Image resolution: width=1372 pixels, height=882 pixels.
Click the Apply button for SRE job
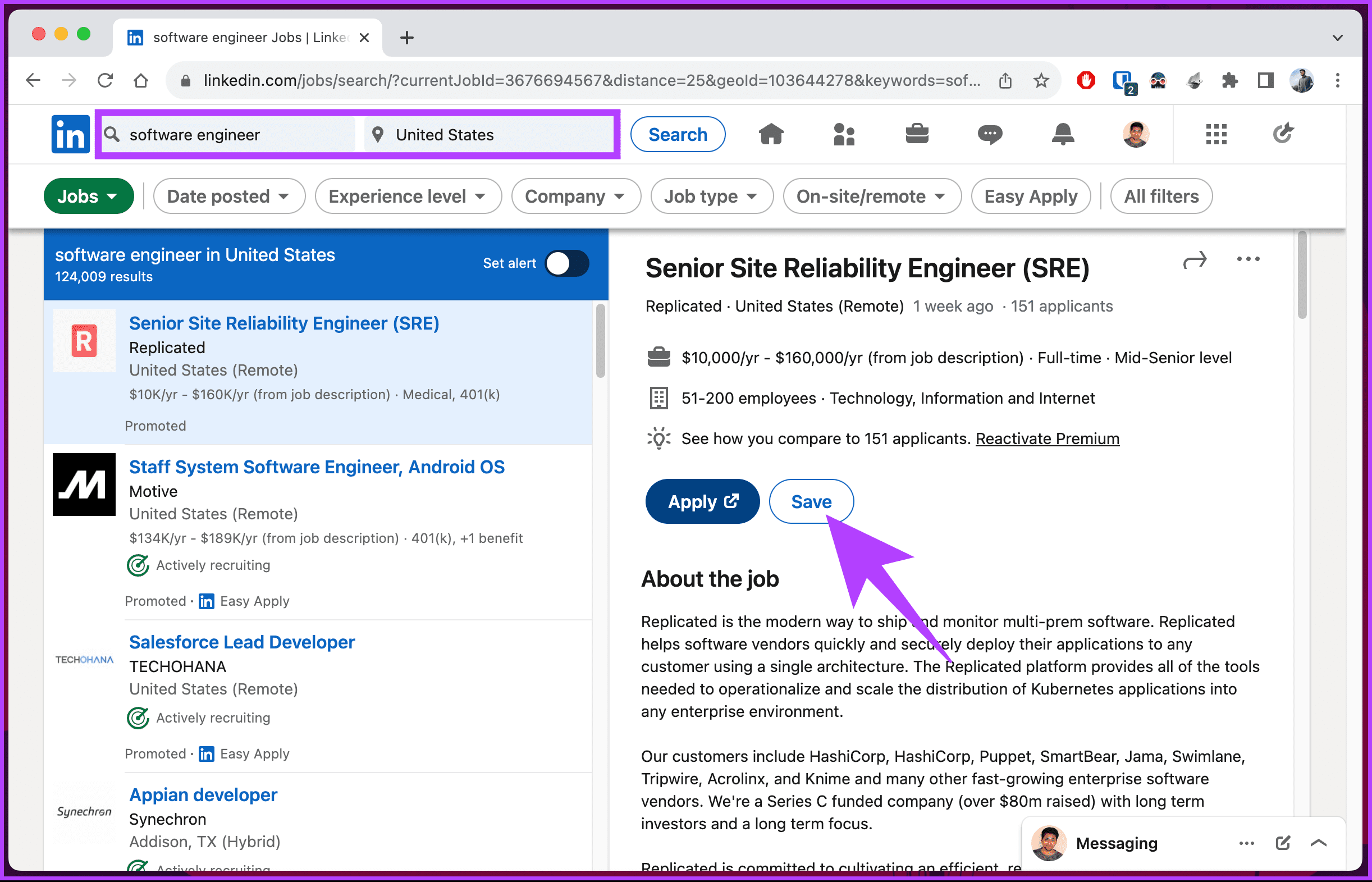pos(701,502)
